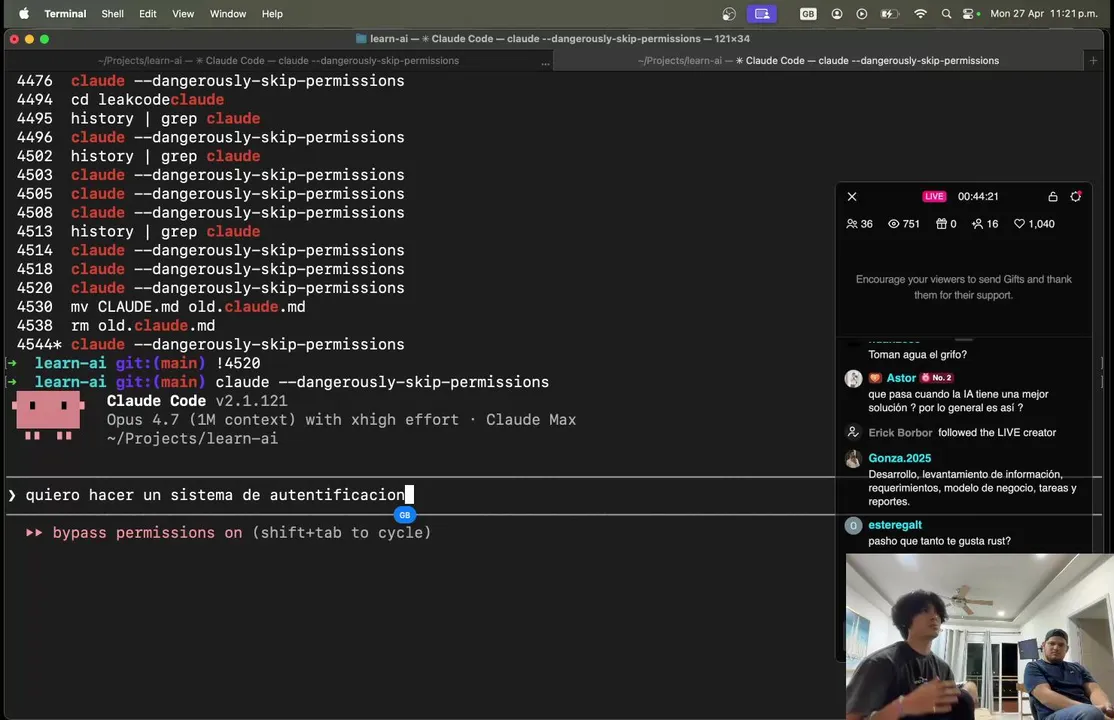Click history line 4494 cd leakcodeclaude

[120, 100]
